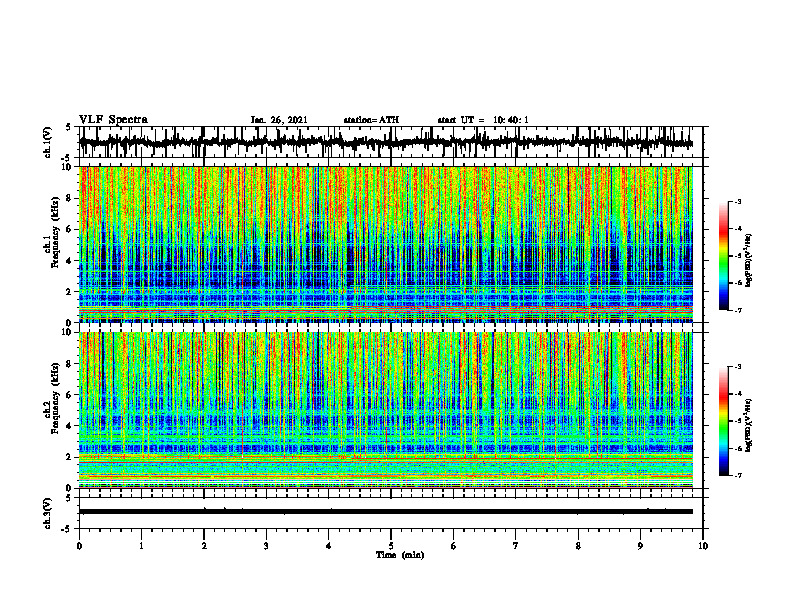This screenshot has height=612, width=792.
Task: Click the ch.3 waveform black band
Action: [x=386, y=512]
